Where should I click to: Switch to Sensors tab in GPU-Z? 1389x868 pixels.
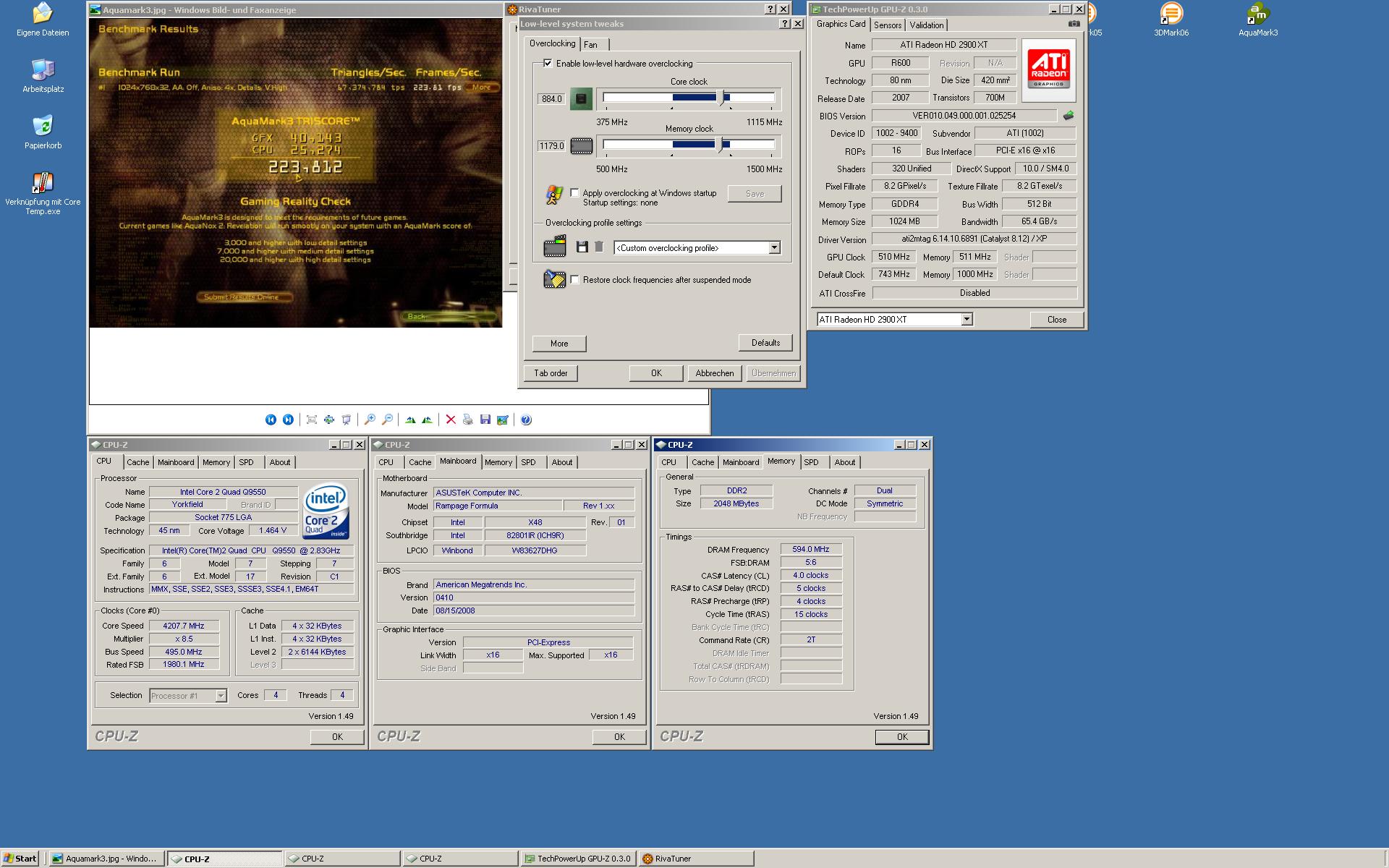coord(888,25)
